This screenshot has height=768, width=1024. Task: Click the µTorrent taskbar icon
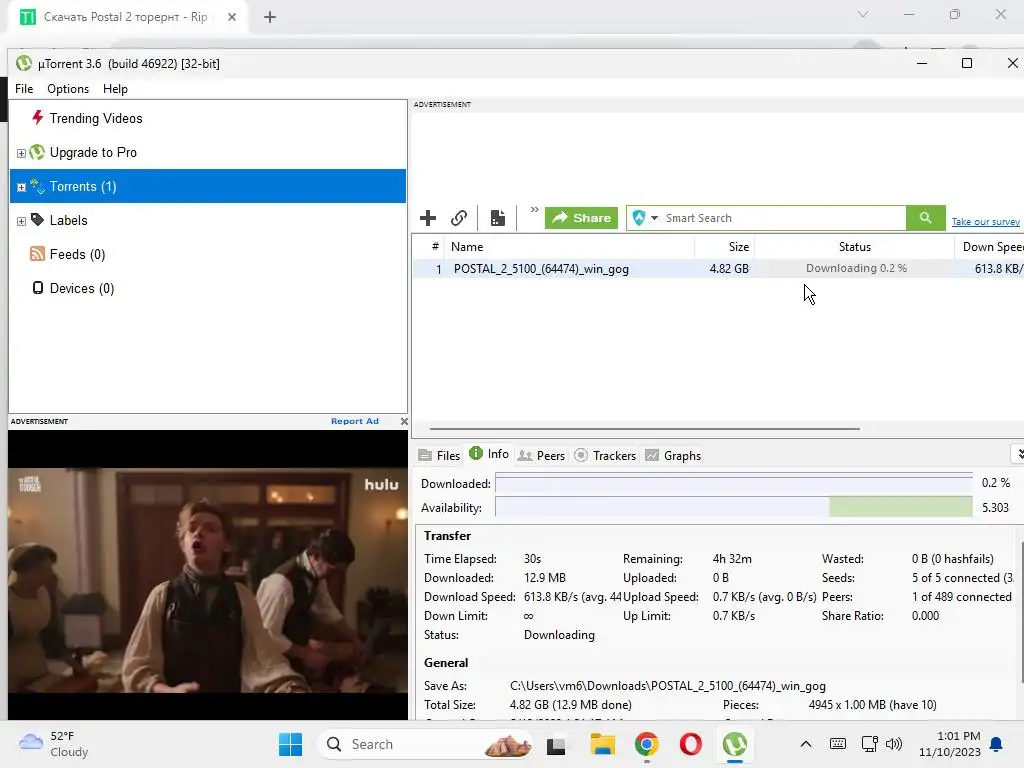(735, 744)
